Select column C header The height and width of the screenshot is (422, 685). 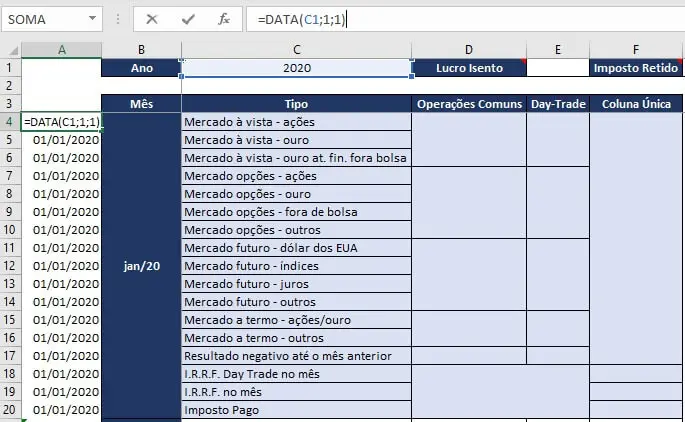297,50
